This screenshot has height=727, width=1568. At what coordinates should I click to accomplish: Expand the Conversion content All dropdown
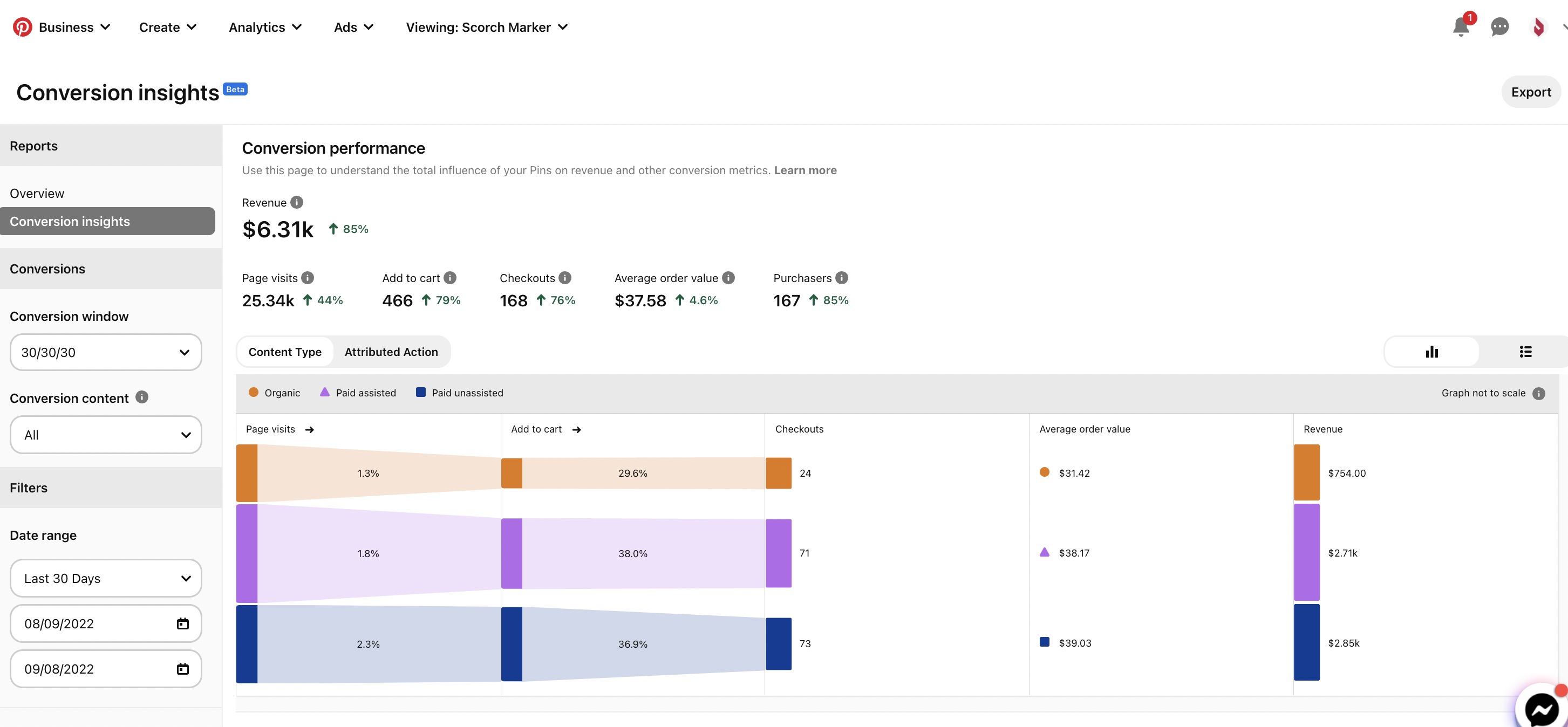(x=106, y=435)
